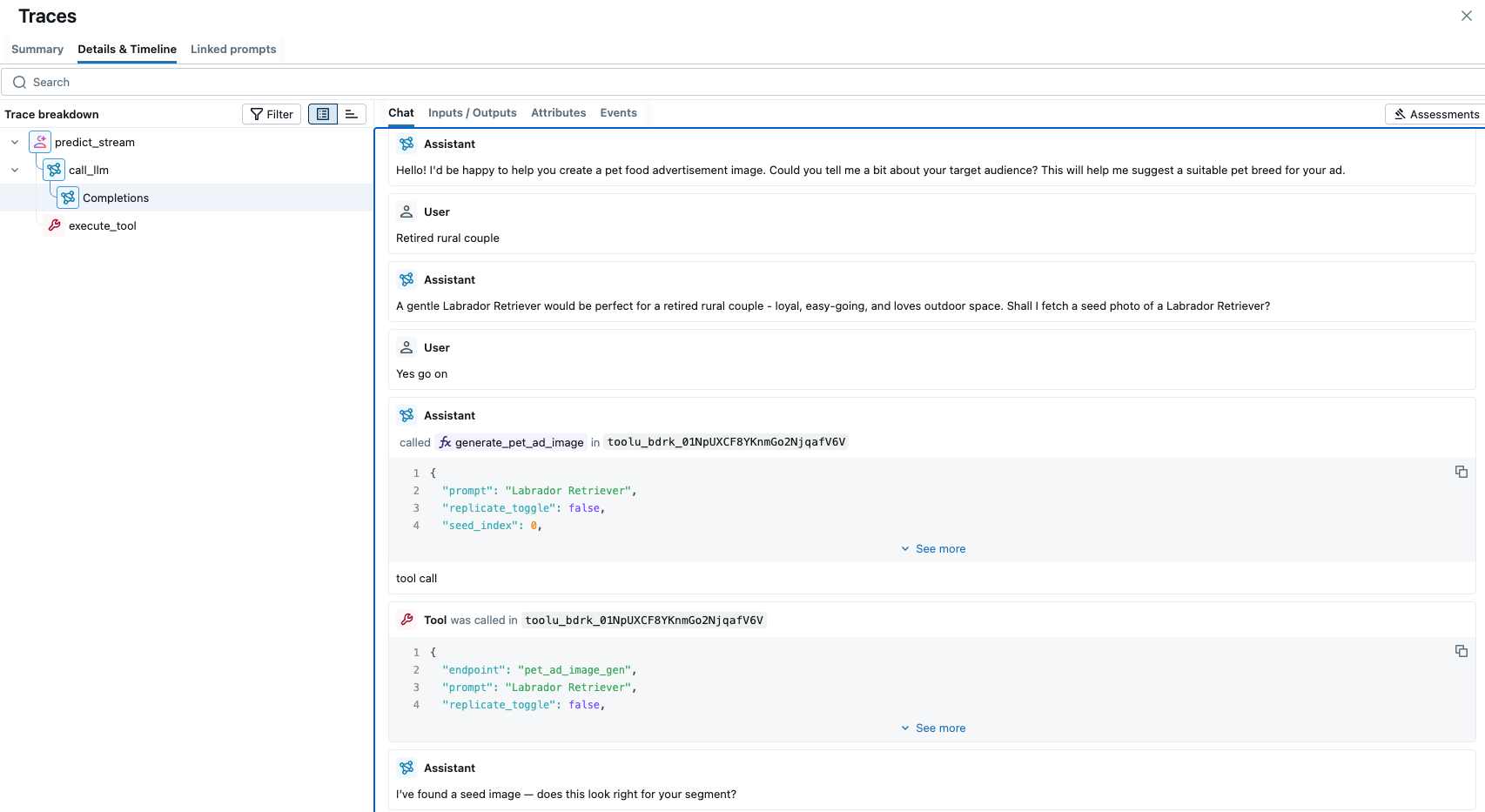
Task: Click the call_llm span icon
Action: [54, 170]
